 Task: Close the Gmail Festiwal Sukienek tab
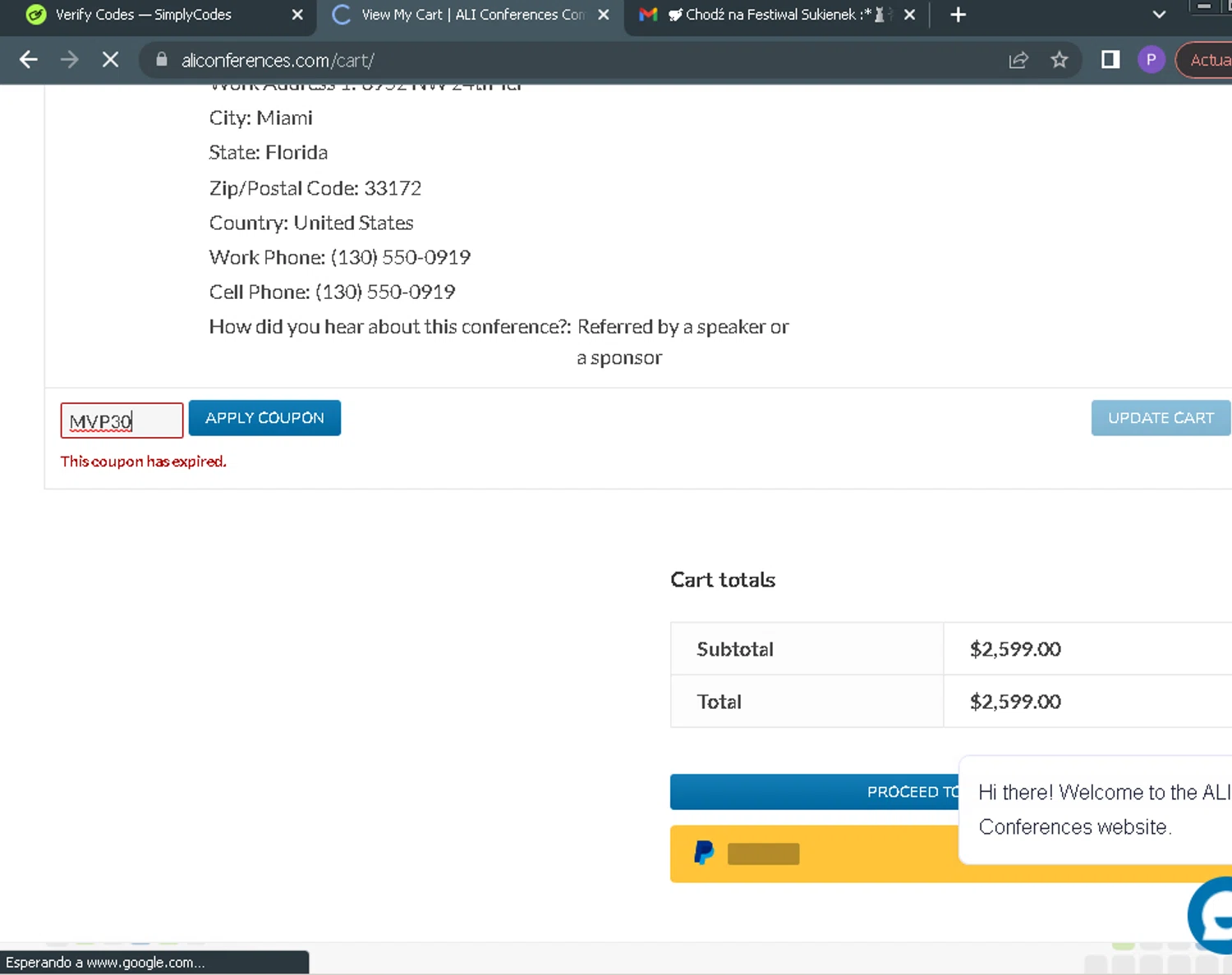pos(909,15)
